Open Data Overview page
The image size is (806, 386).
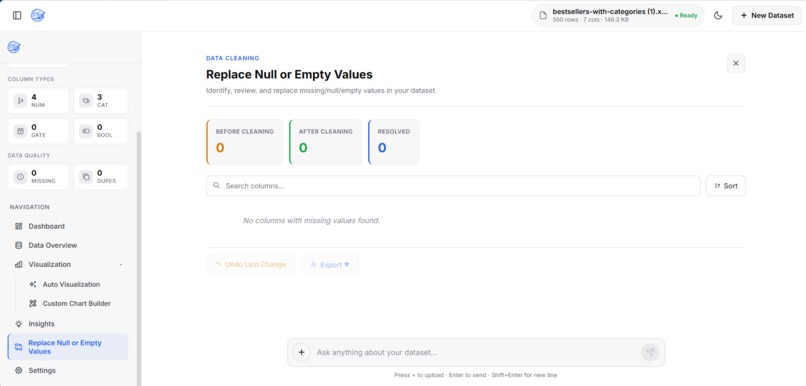point(68,245)
